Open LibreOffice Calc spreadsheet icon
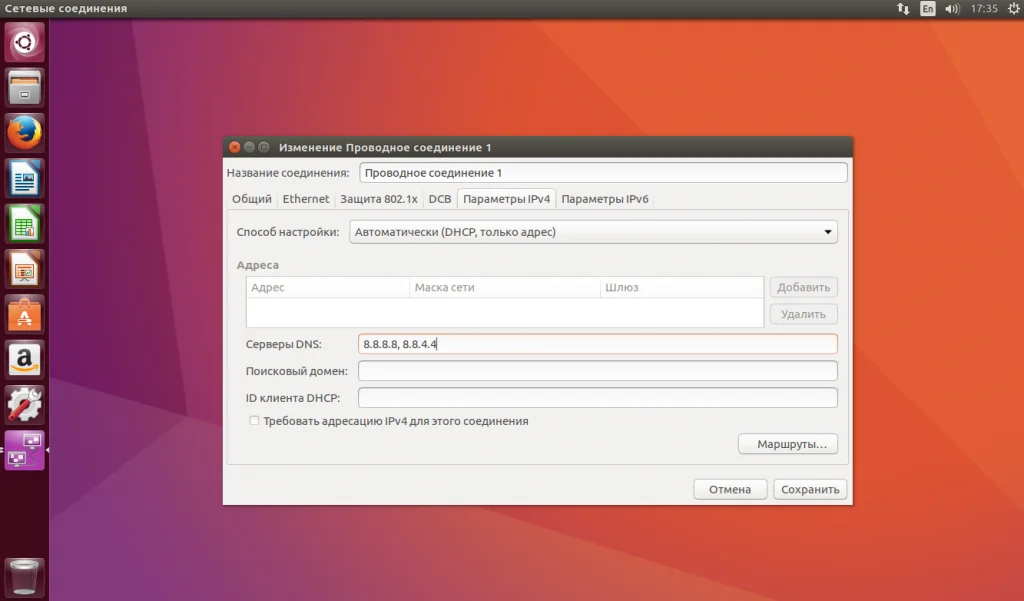This screenshot has width=1024, height=601. (x=24, y=224)
